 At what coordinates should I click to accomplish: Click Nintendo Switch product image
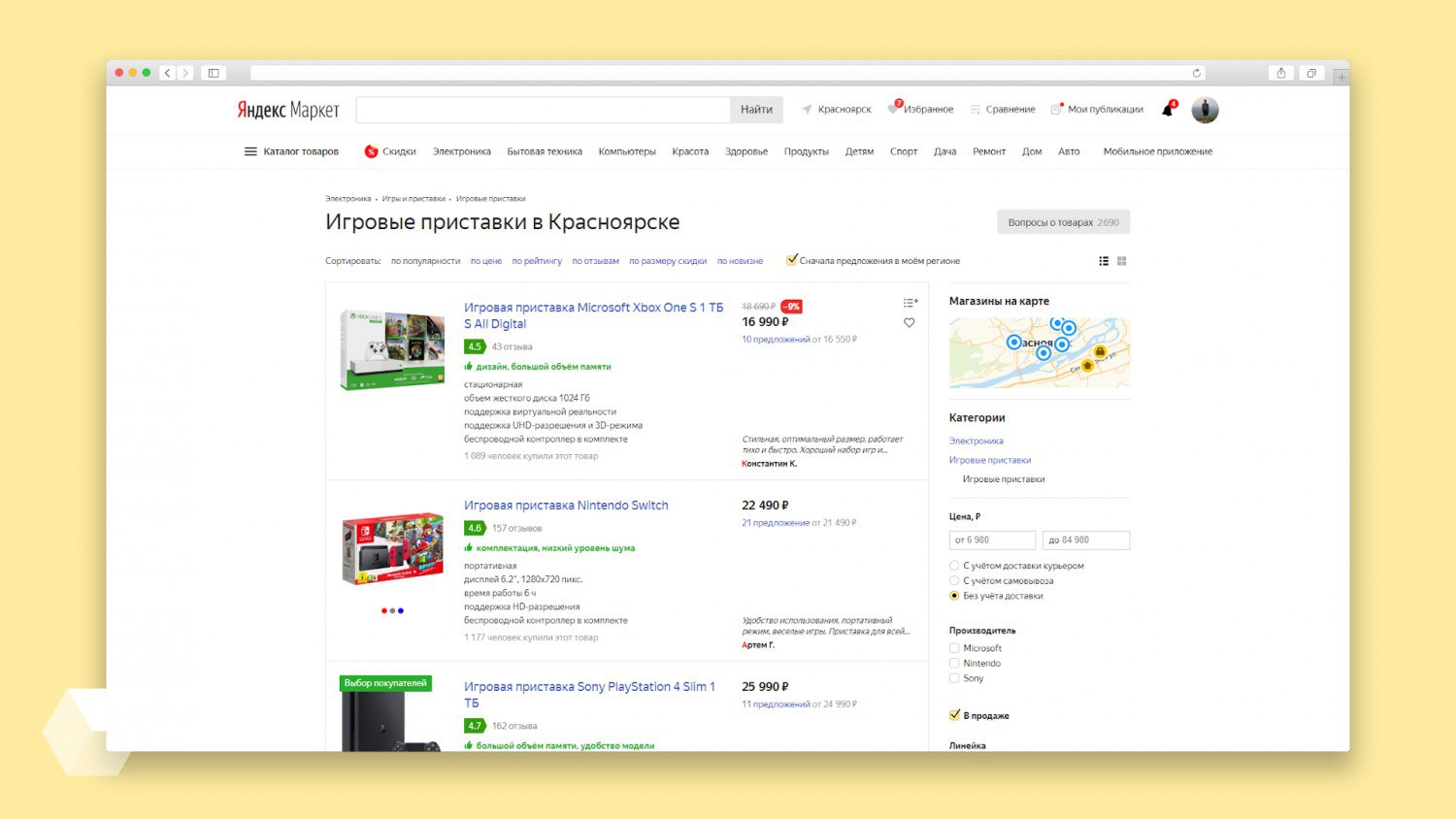click(x=393, y=548)
